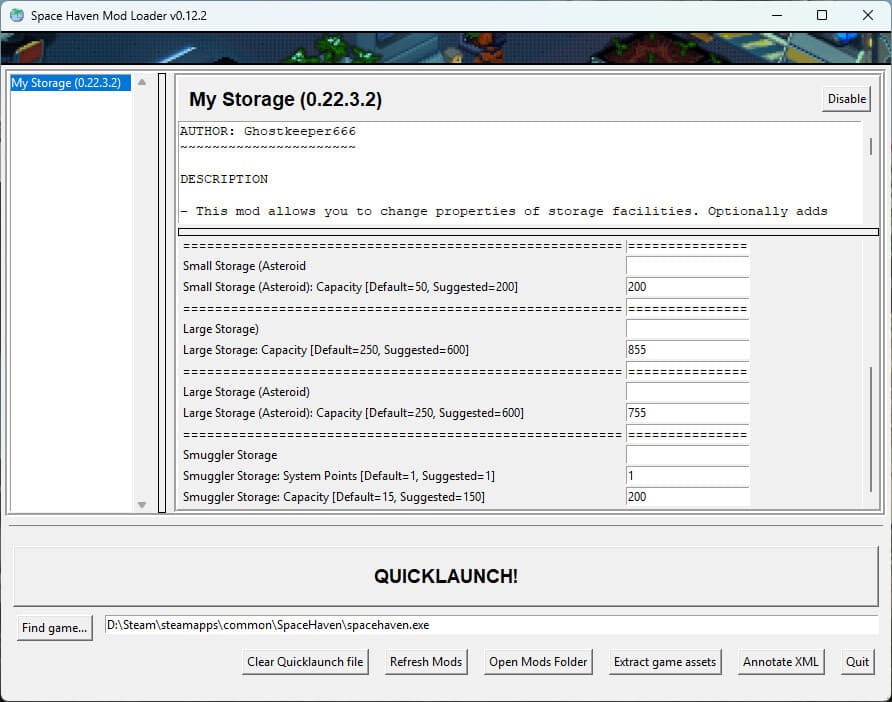Screen dimensions: 892x702
Task: Click the empty field beside Large Storage) header
Action: [687, 329]
